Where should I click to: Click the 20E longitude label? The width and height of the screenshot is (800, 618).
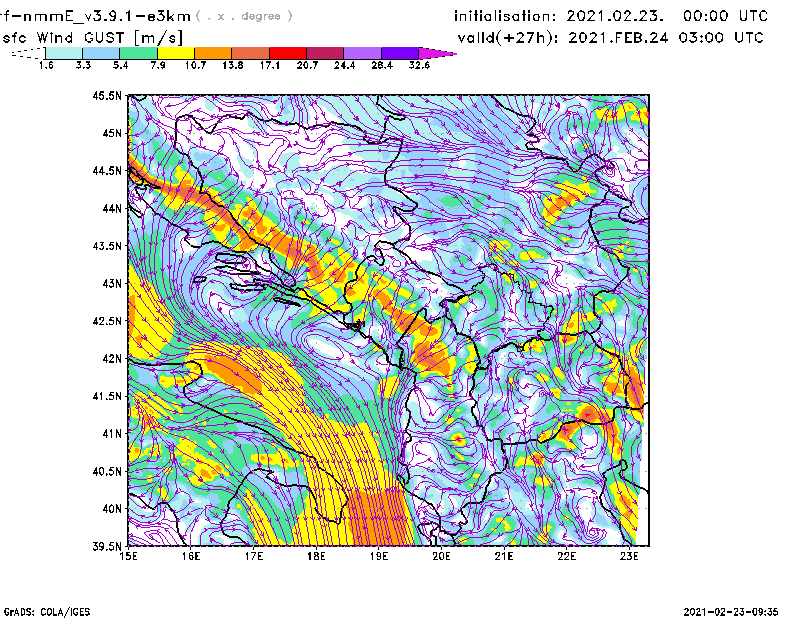(x=441, y=556)
